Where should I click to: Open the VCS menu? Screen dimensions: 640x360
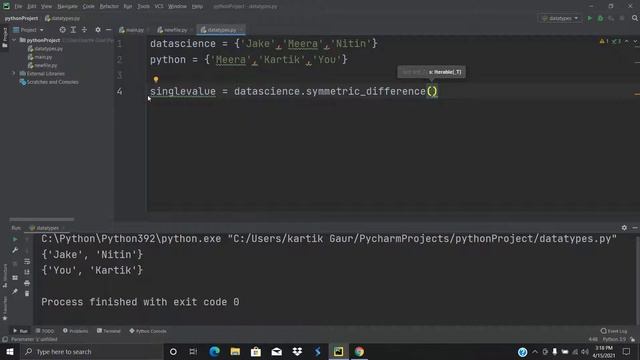(x=159, y=7)
